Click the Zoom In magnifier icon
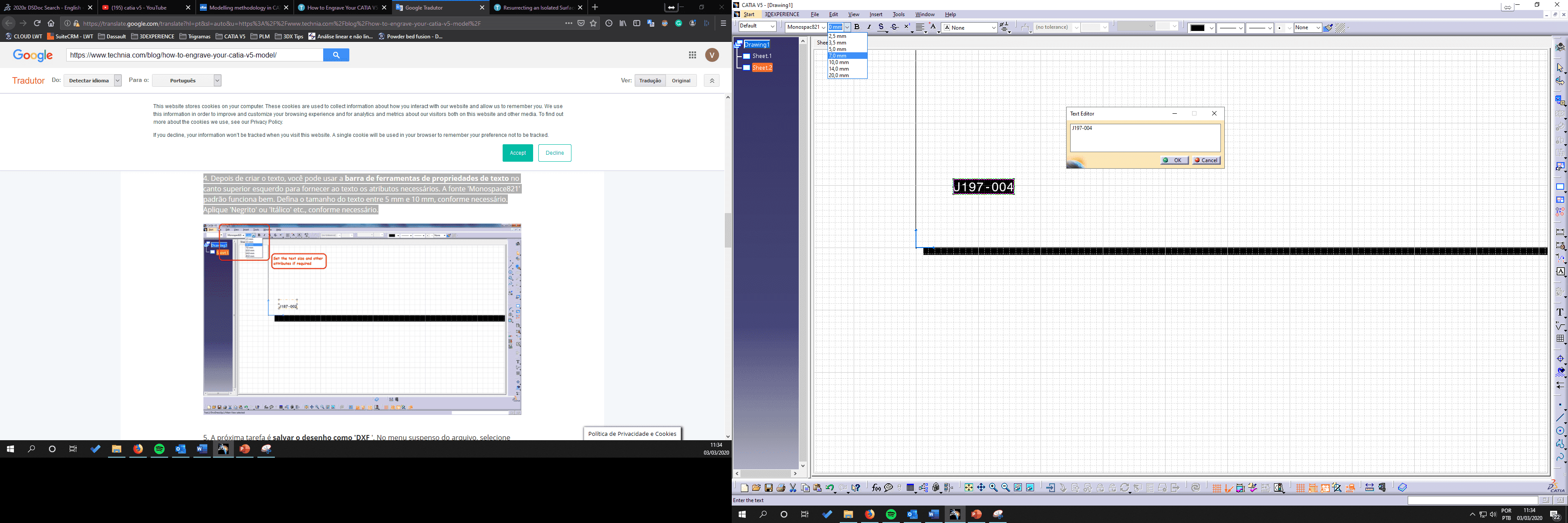 (x=994, y=488)
